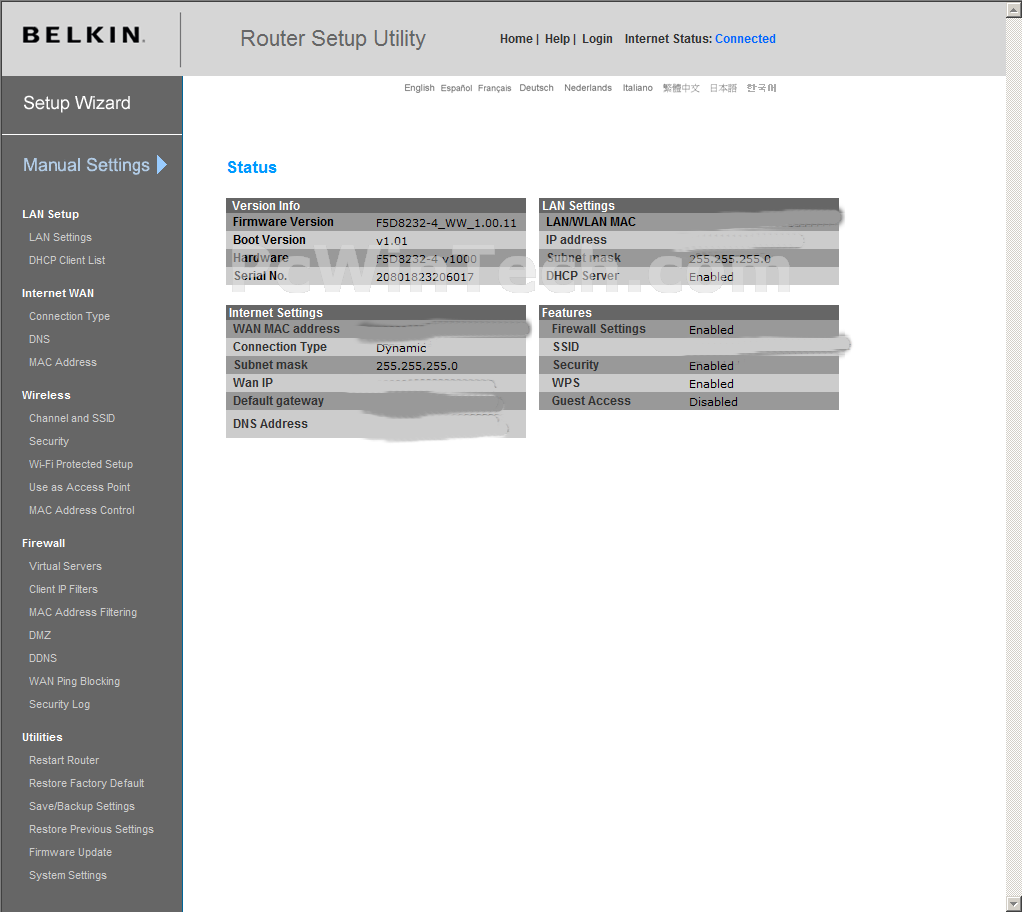
Task: Open DNS settings in Internet WAN
Action: click(x=39, y=339)
